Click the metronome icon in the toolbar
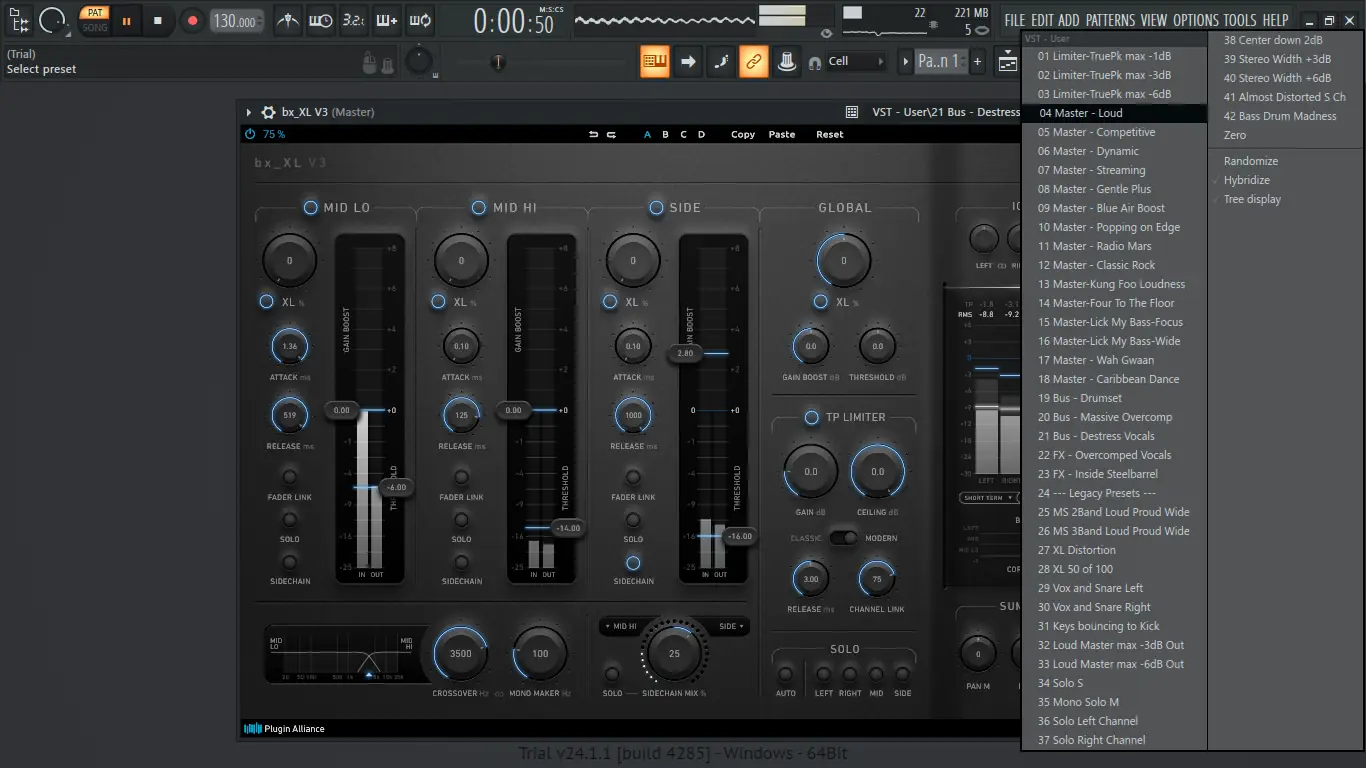Screen dimensions: 1366x768 [288, 20]
